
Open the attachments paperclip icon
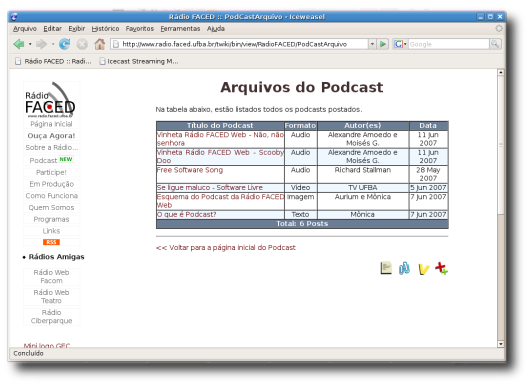click(404, 268)
